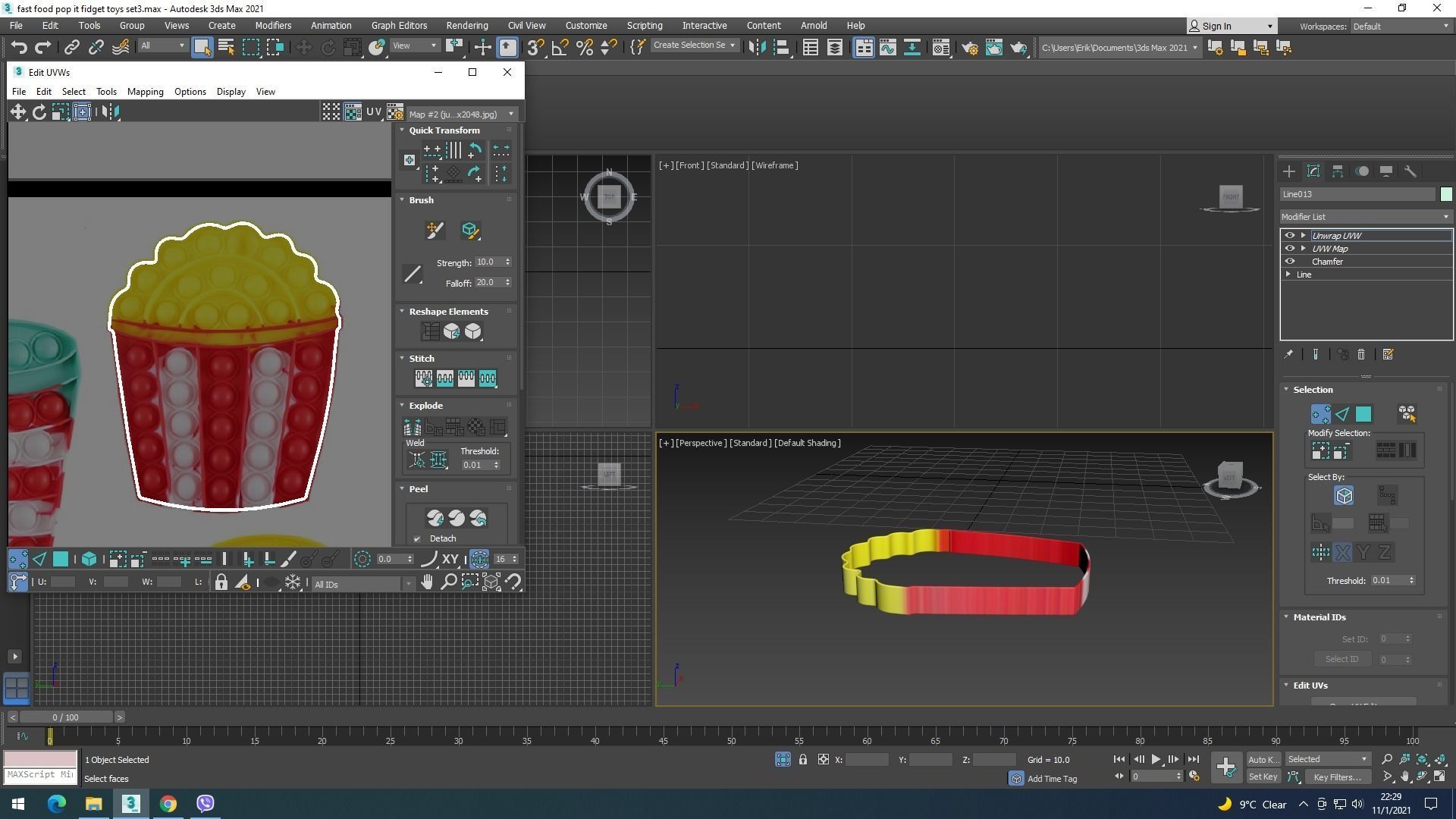Toggle visibility of Chamfer modifier
Screen dimensions: 1456x819
(1289, 262)
